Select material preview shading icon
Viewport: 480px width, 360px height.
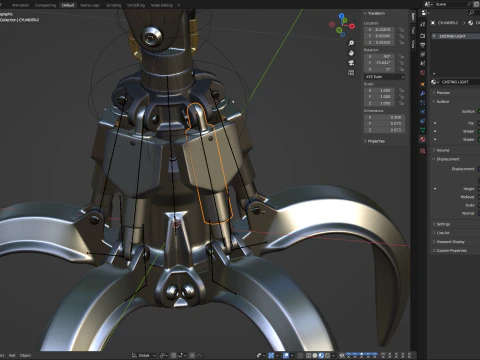pos(321,355)
